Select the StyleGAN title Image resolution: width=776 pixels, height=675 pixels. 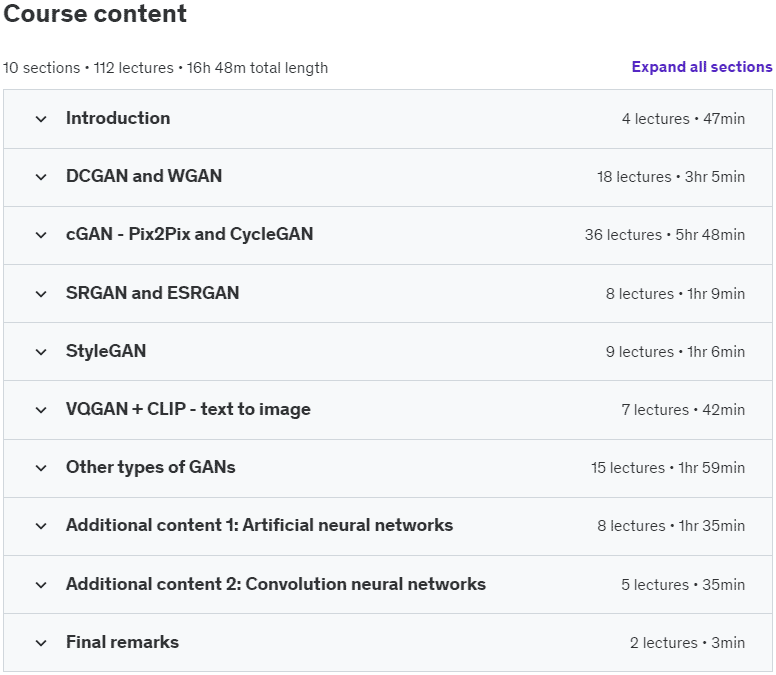tap(106, 351)
